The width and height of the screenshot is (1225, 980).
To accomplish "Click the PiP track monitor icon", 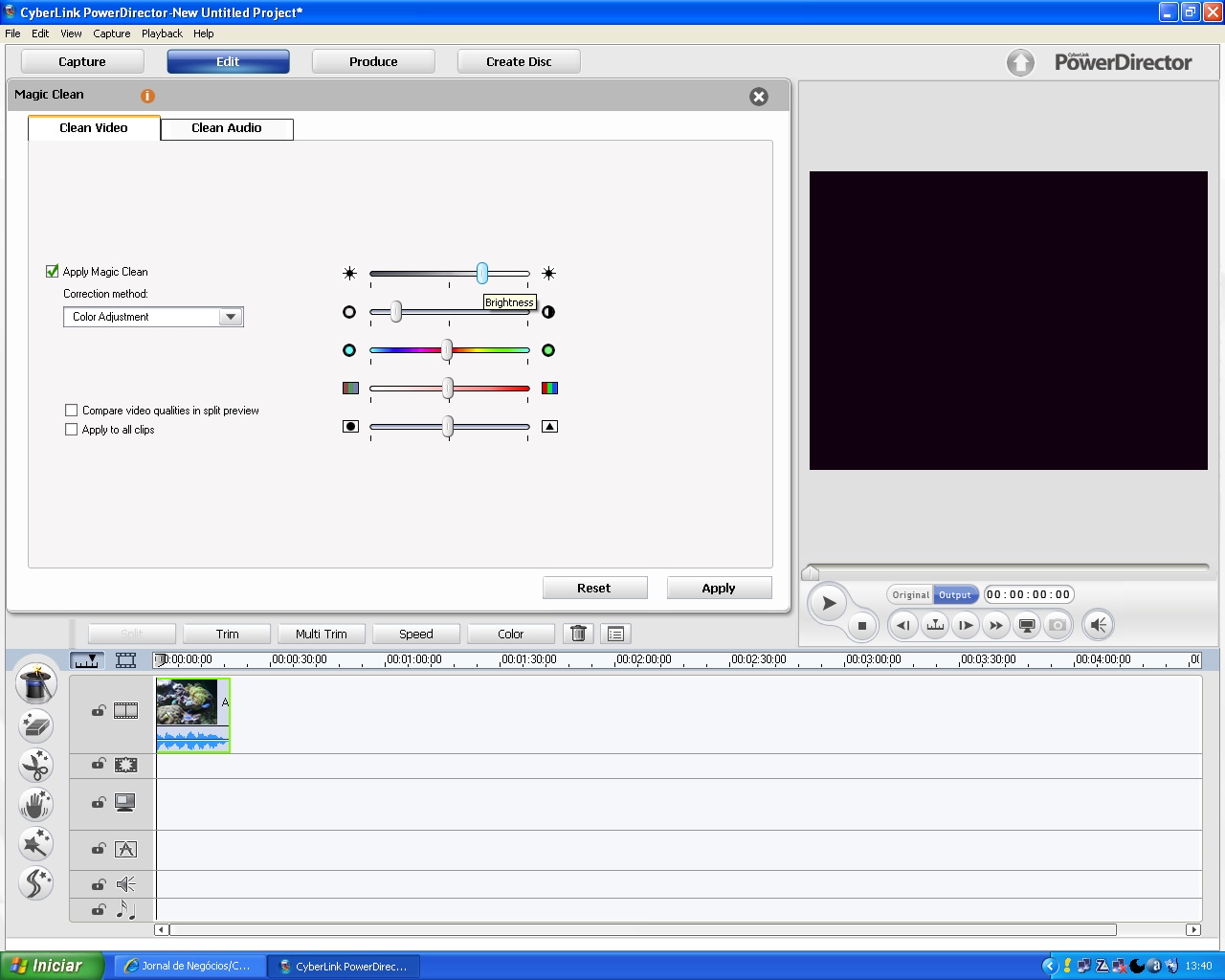I will point(125,803).
